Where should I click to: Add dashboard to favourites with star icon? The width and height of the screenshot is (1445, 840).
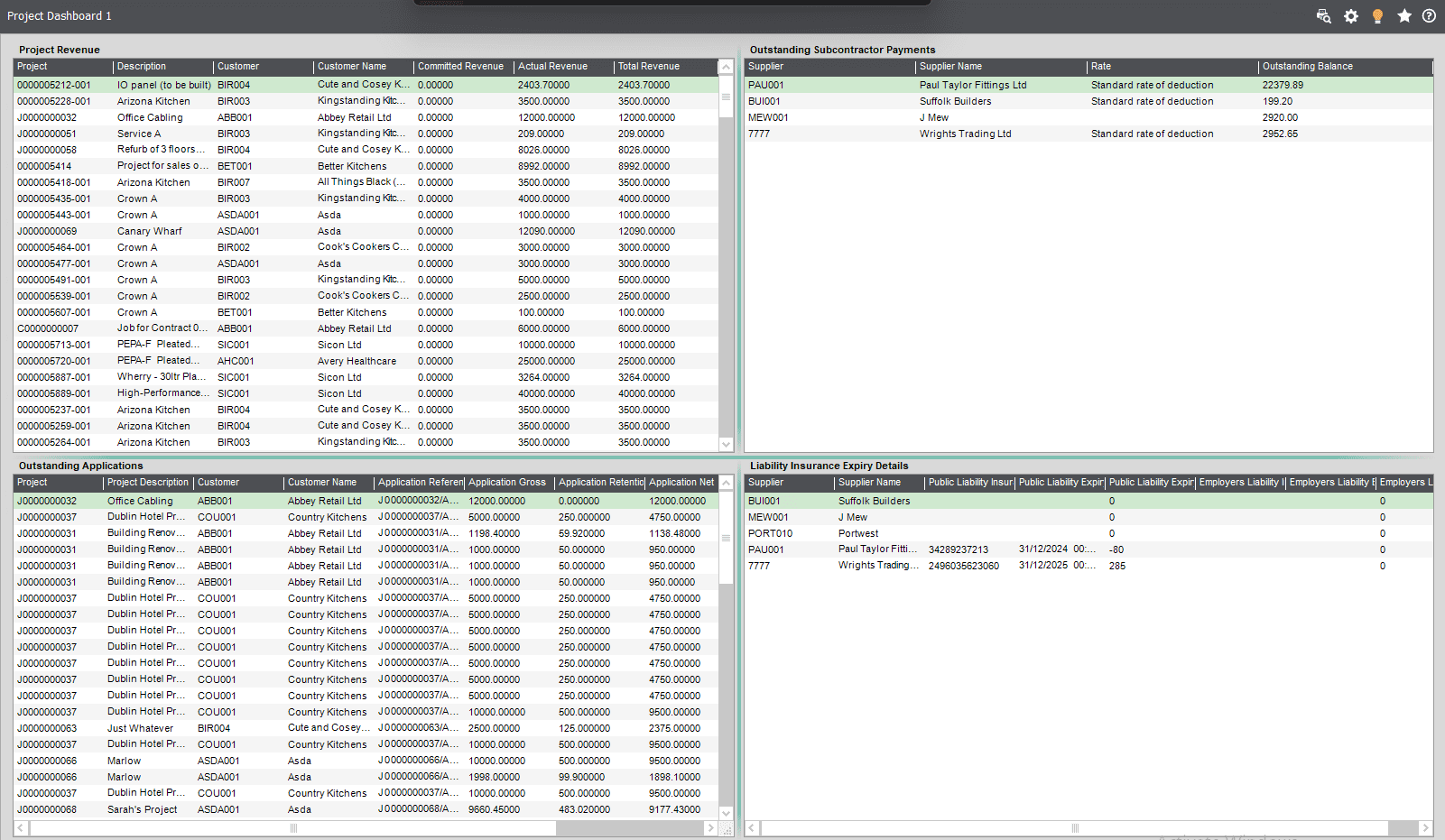(x=1404, y=16)
